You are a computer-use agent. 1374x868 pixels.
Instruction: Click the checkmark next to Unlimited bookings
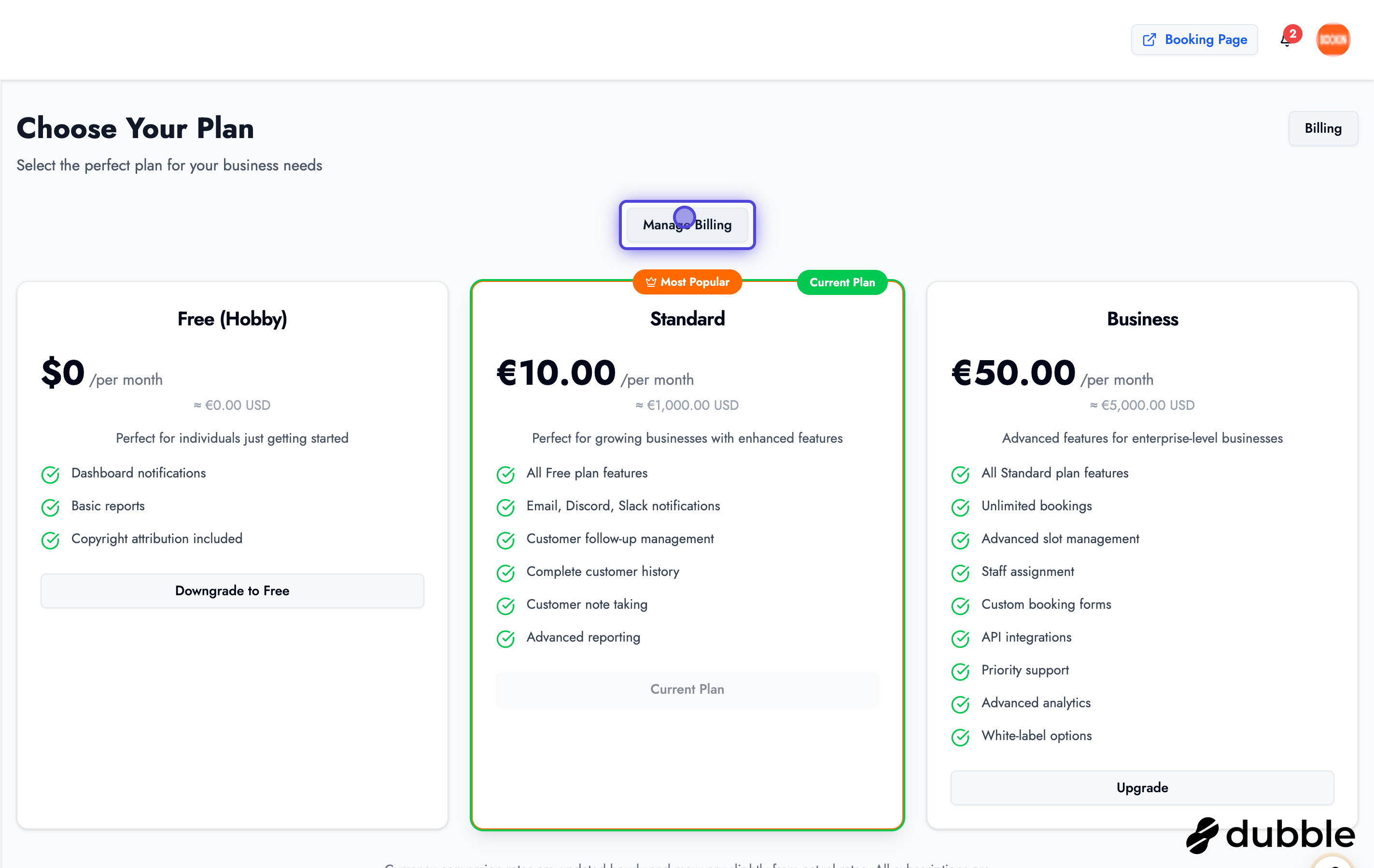960,507
